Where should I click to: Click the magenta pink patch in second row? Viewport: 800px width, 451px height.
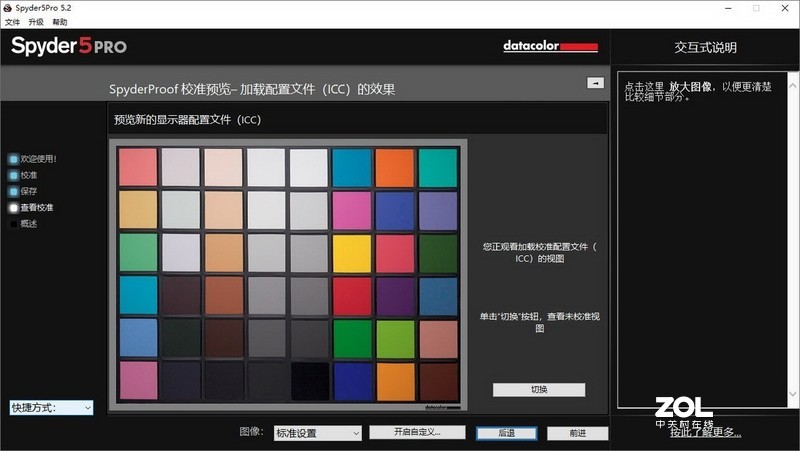pyautogui.click(x=352, y=211)
